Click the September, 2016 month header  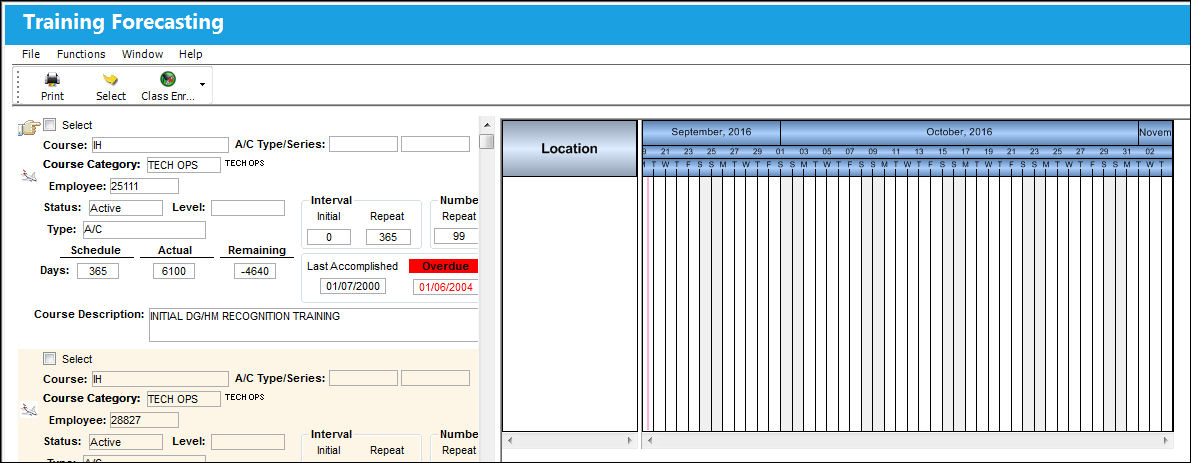(711, 132)
